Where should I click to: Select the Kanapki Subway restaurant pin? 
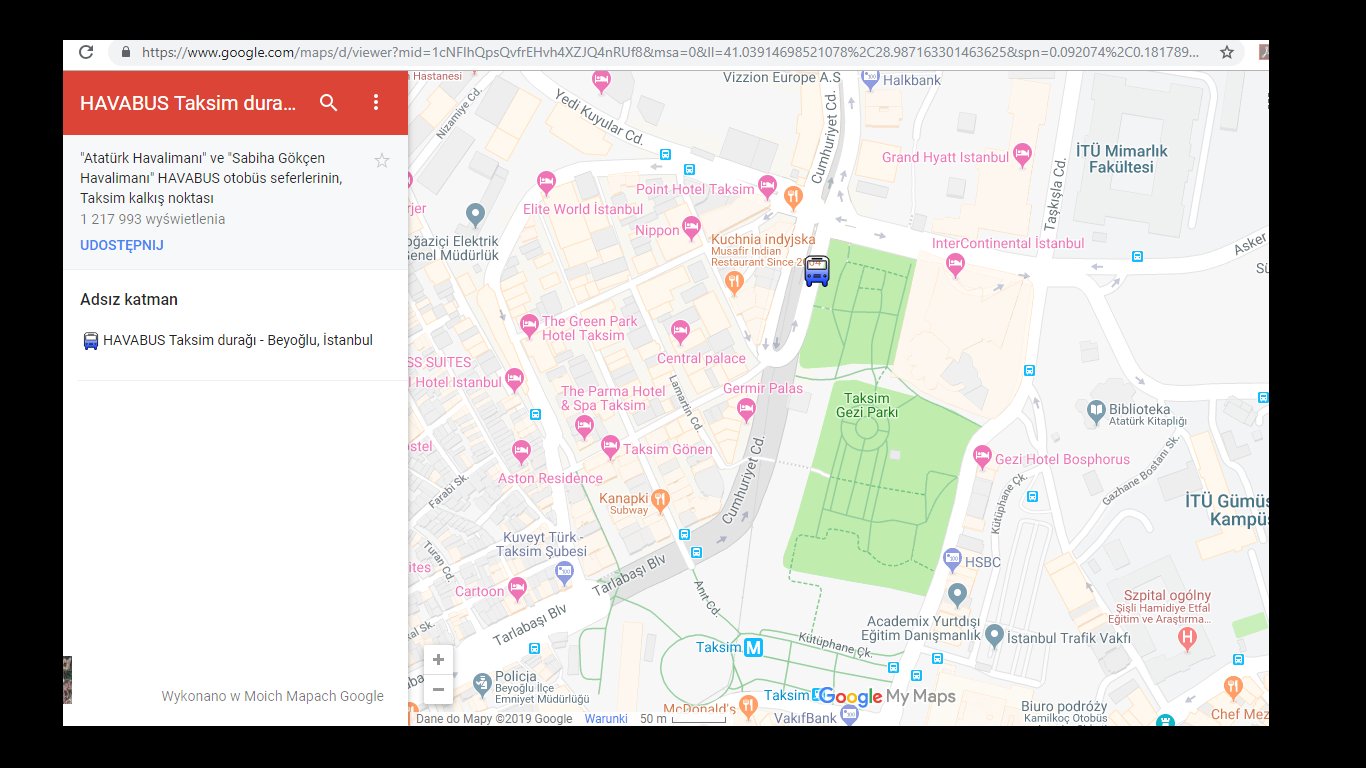click(x=660, y=498)
